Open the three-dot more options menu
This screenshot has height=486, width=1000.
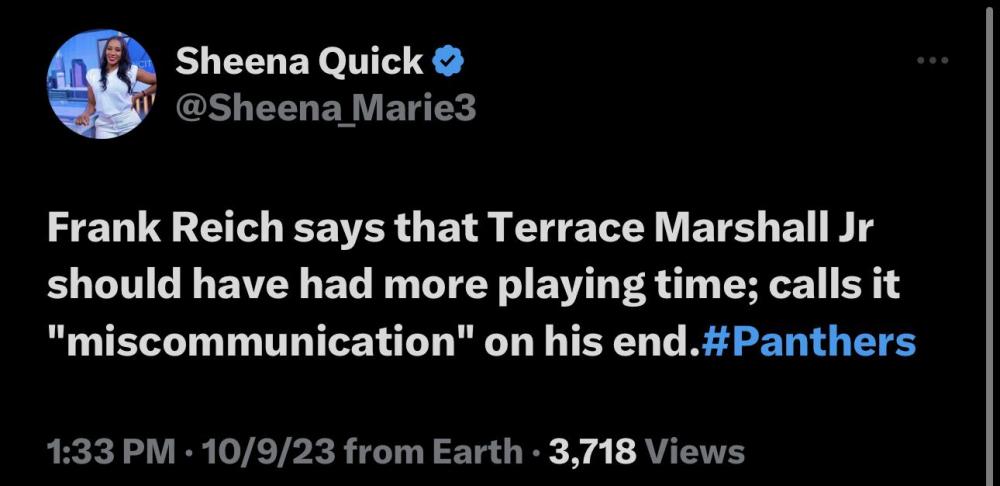coord(932,61)
